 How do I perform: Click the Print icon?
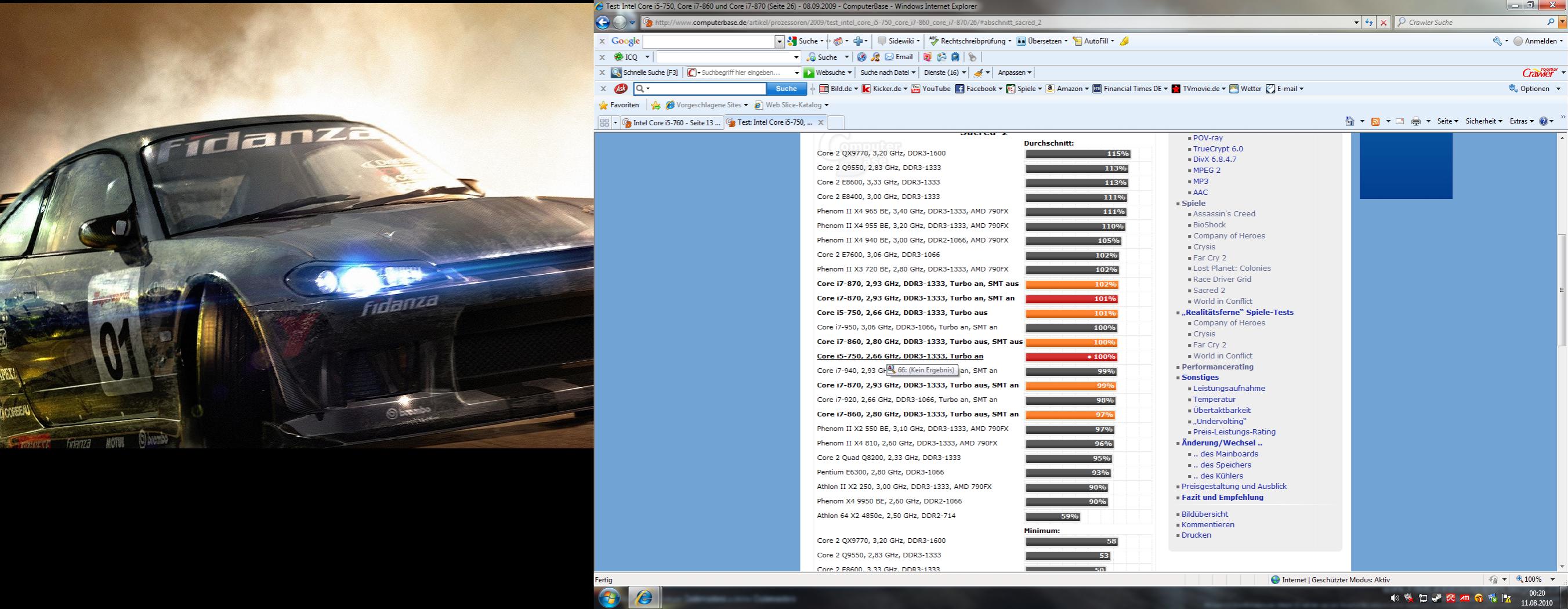click(x=1416, y=121)
